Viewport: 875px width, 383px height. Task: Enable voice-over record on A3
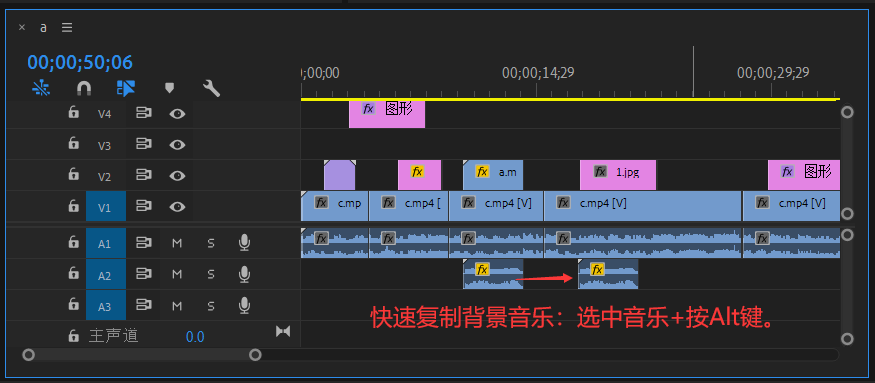click(244, 305)
